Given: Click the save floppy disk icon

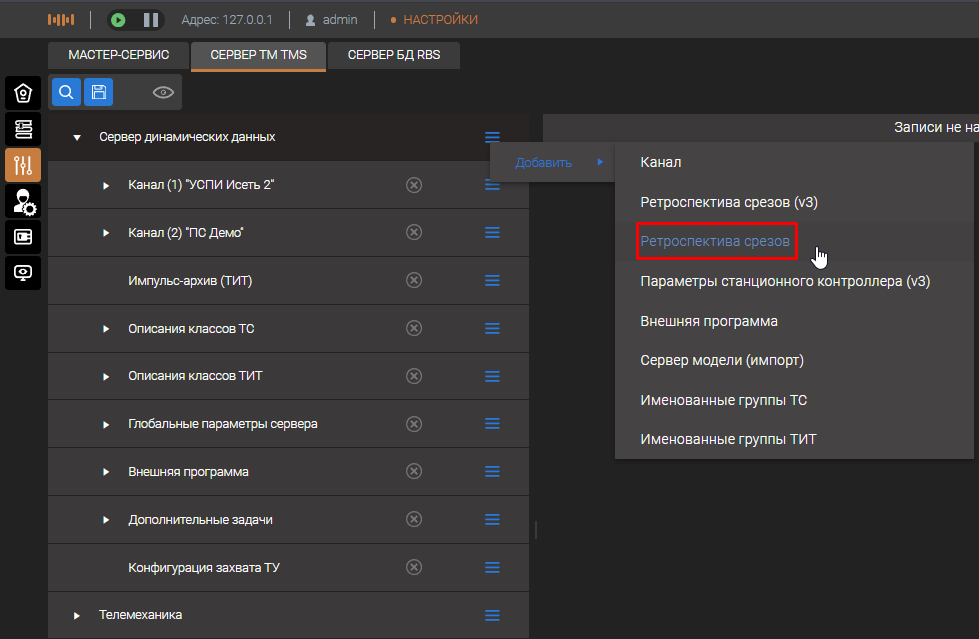Looking at the screenshot, I should coord(98,92).
